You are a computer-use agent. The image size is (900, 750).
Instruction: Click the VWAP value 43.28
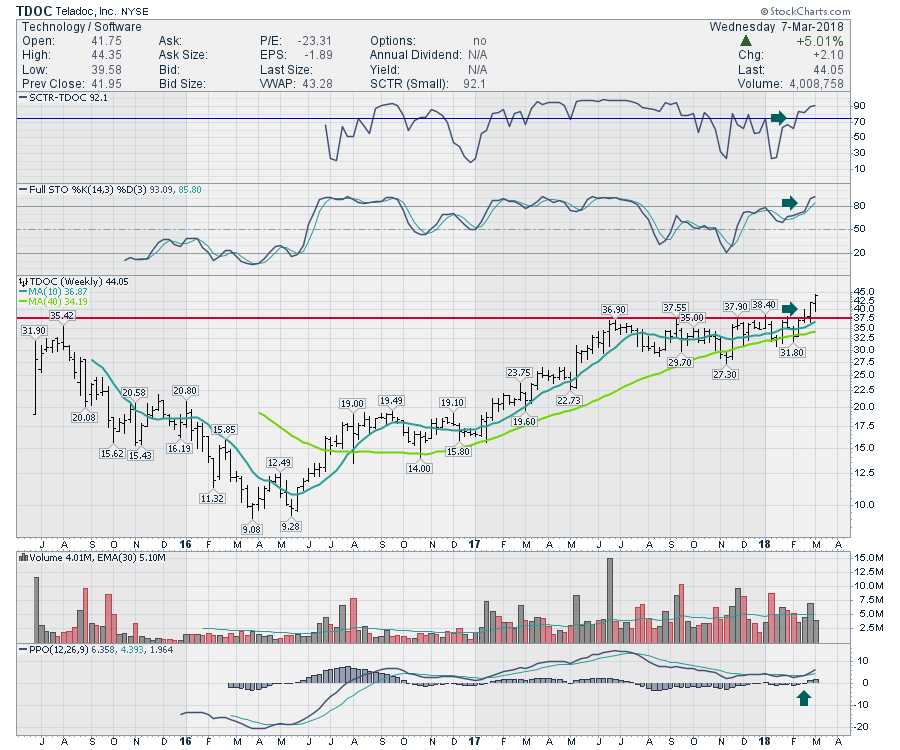click(x=317, y=84)
